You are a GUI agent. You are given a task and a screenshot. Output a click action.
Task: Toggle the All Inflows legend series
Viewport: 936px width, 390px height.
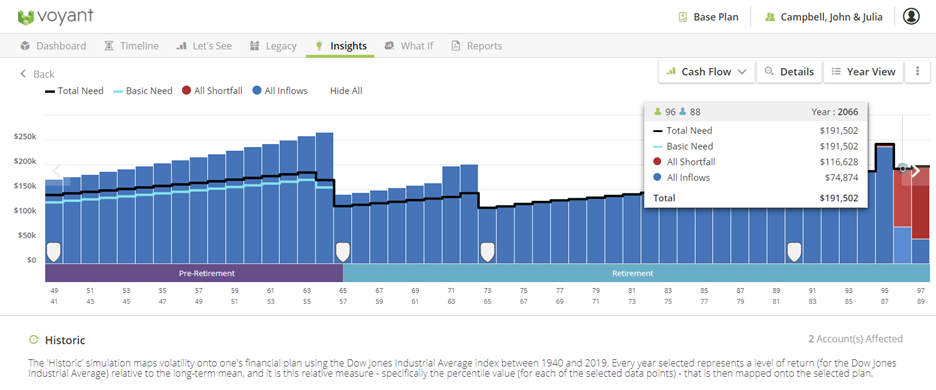click(280, 91)
